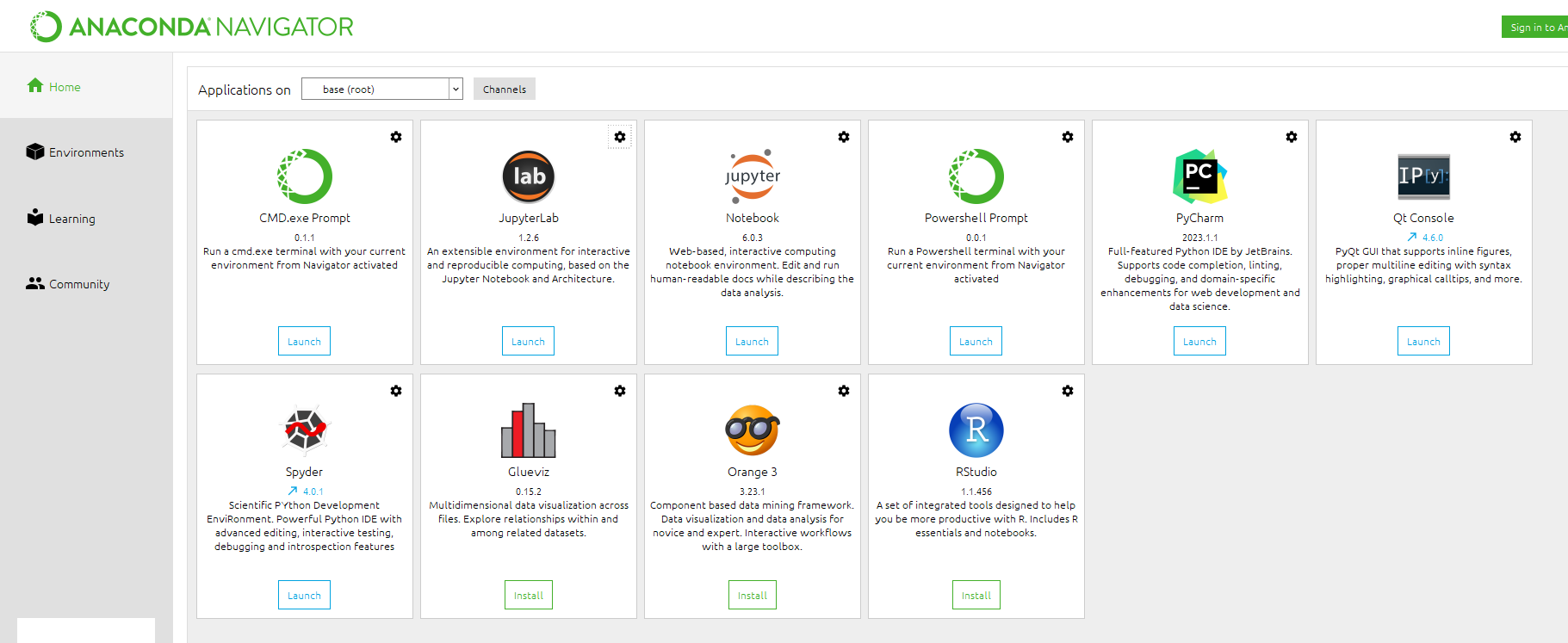
Task: Click Qt Console version 4.6.0 link
Action: (x=1433, y=238)
